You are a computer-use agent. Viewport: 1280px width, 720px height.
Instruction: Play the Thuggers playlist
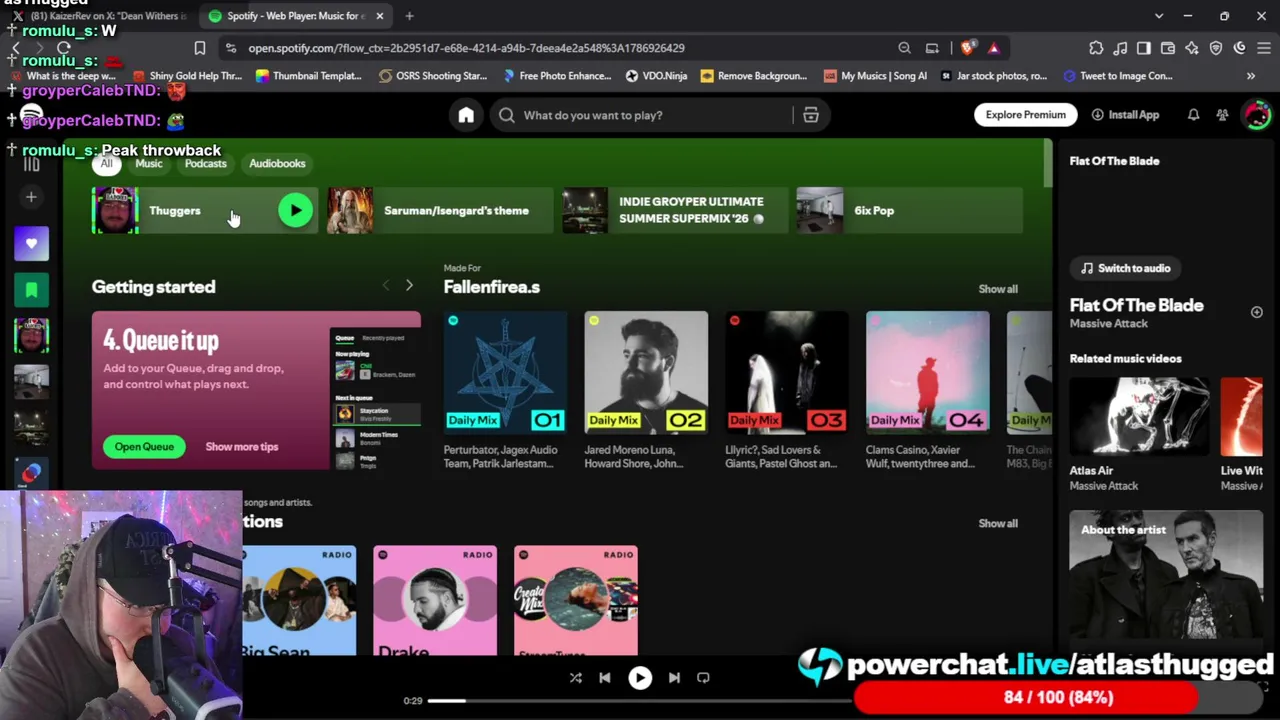[295, 210]
